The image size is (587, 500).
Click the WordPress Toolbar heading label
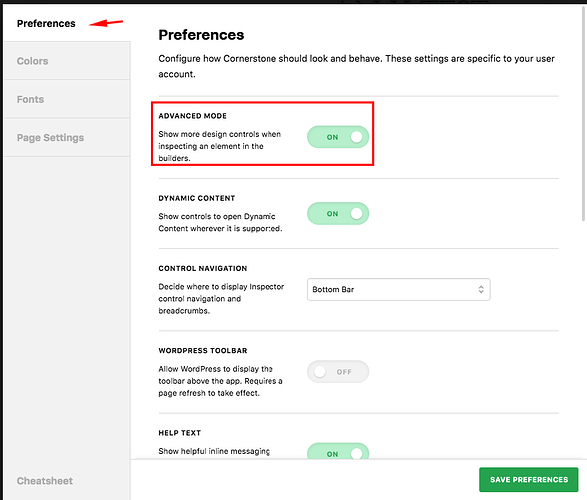pyautogui.click(x=203, y=351)
